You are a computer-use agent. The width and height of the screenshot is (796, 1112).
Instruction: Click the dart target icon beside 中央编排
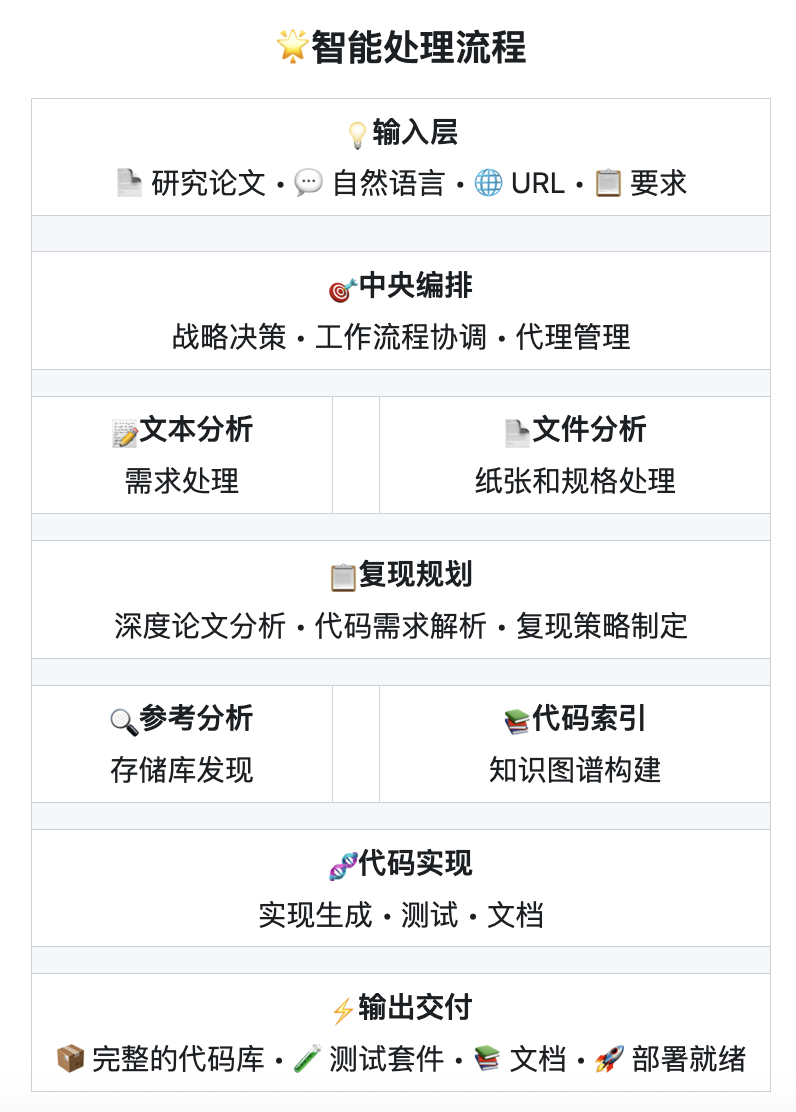pos(343,289)
